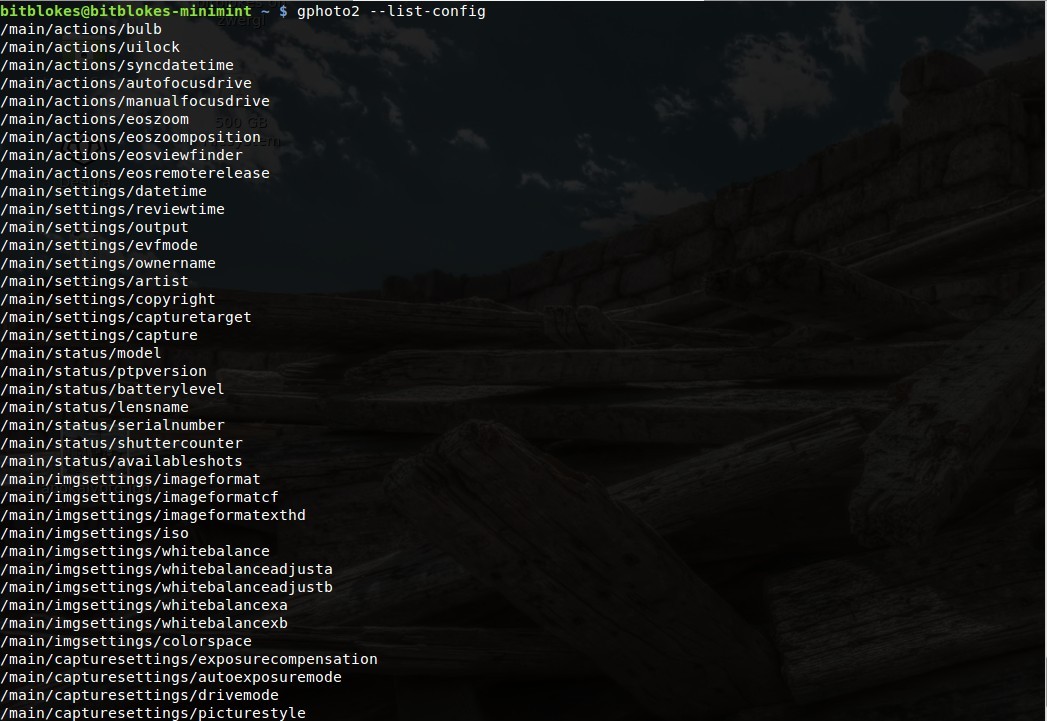The image size is (1047, 721).
Task: Select /main/imgsettings/whitebalancexb entry
Action: (144, 624)
